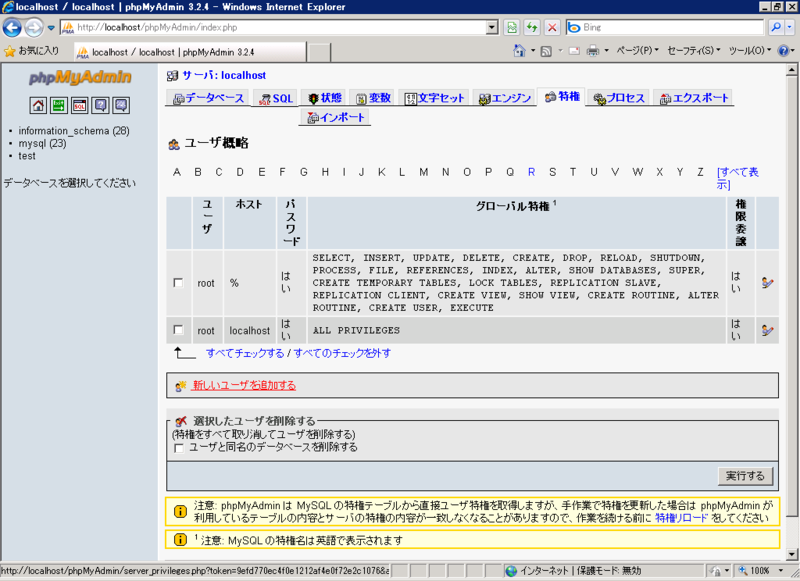Check the root localhost user row checkbox
This screenshot has width=800, height=581.
point(177,330)
